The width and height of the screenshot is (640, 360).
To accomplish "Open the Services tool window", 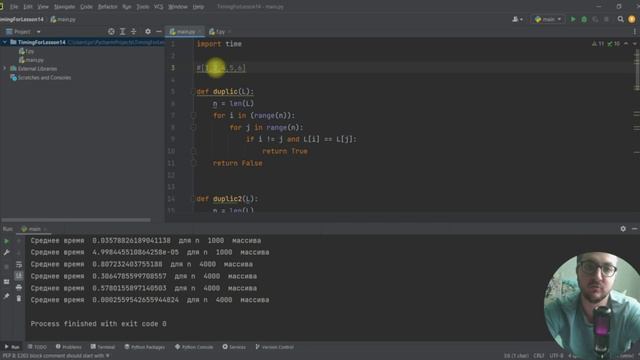I will [x=234, y=347].
